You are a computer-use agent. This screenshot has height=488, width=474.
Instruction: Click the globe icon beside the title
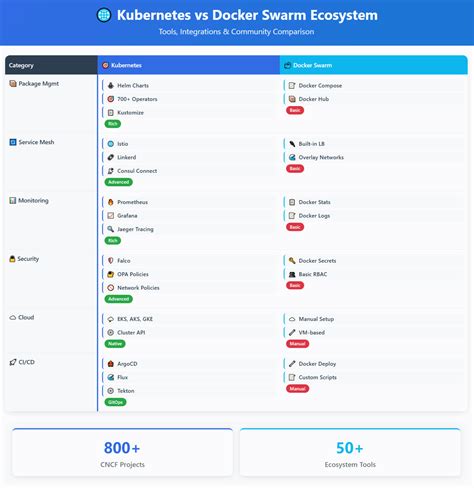[104, 15]
